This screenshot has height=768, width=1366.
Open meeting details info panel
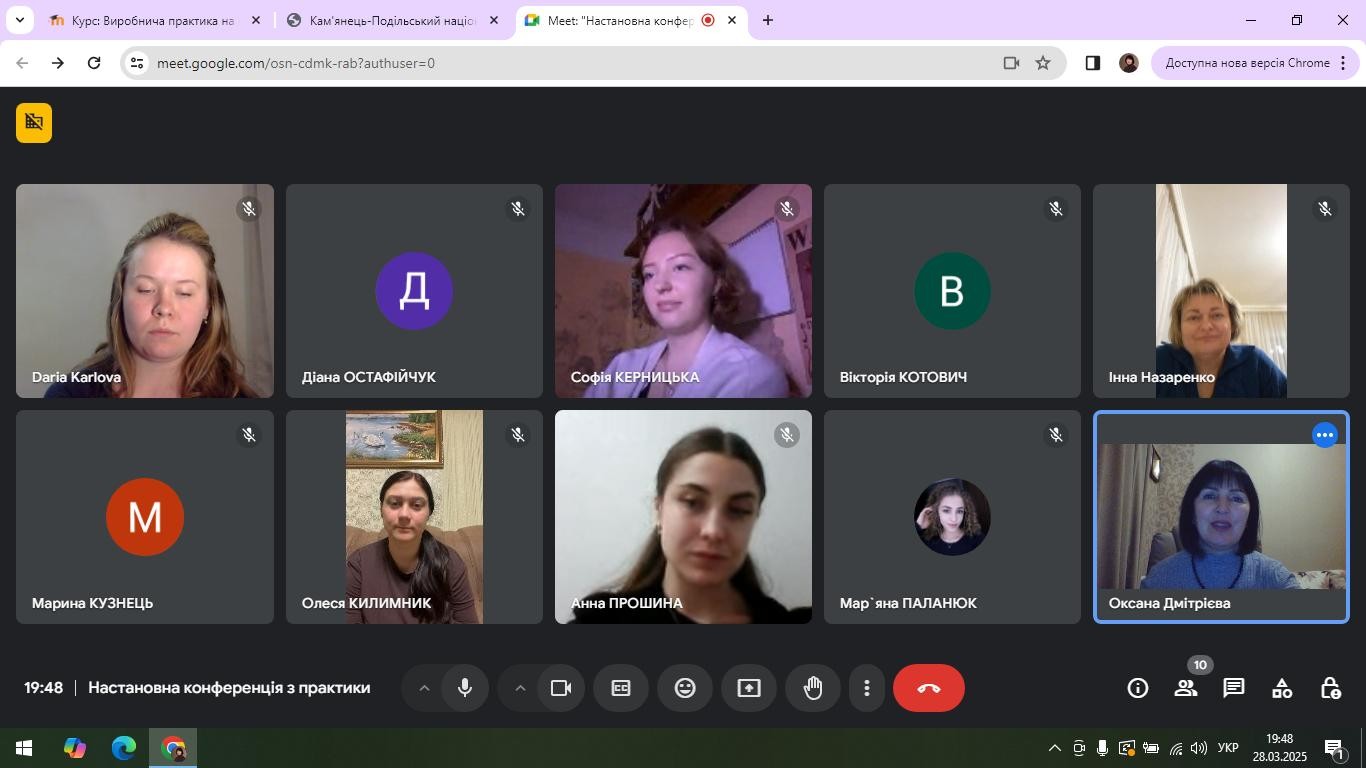click(1137, 688)
